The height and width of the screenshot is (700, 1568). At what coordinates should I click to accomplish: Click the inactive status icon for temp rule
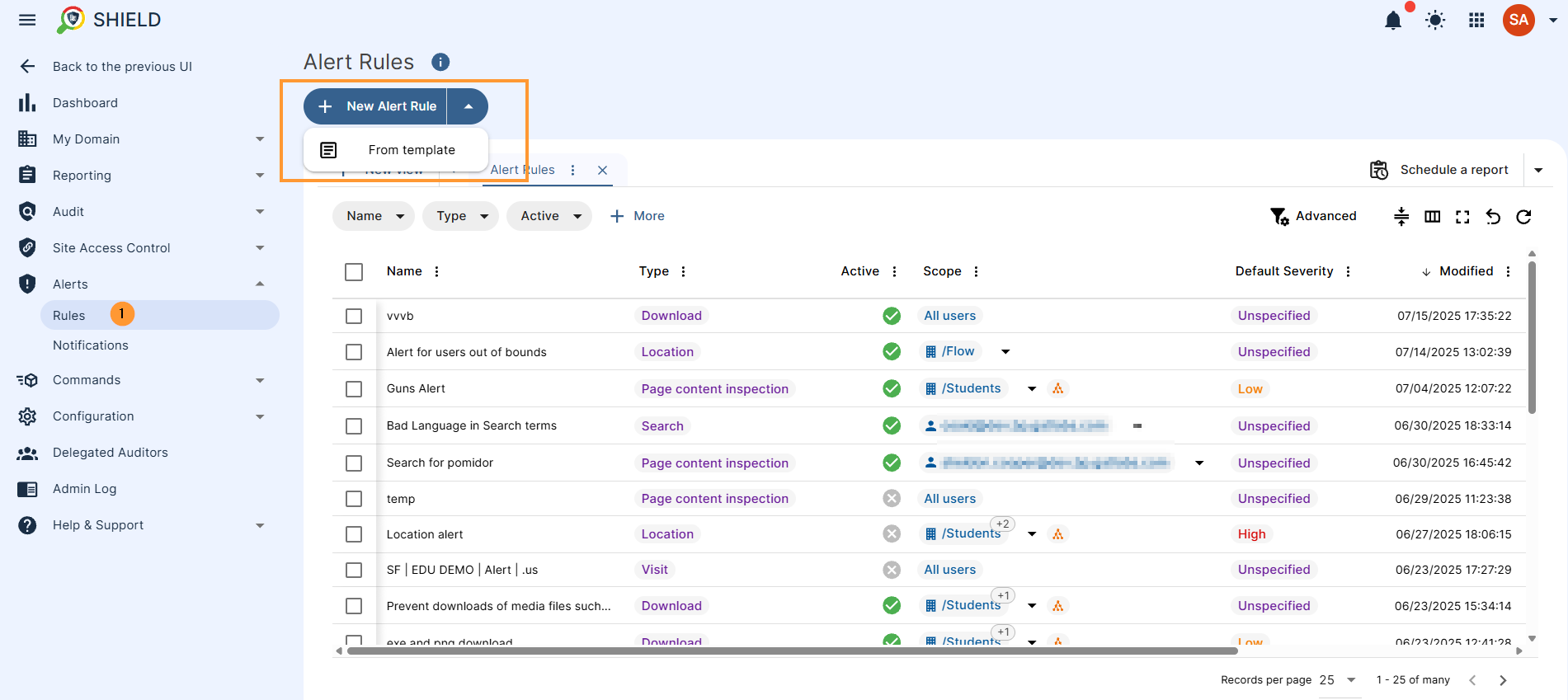892,498
